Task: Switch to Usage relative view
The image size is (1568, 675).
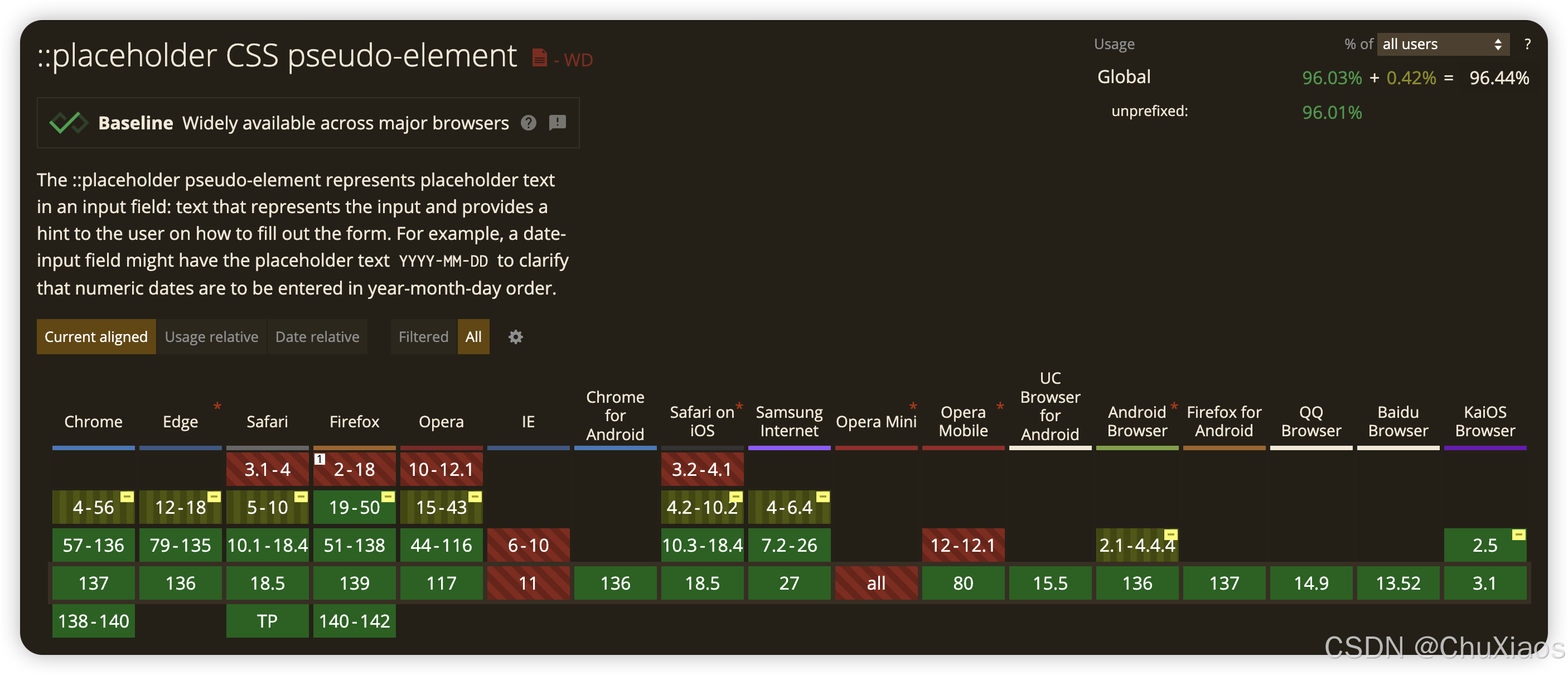Action: 211,337
